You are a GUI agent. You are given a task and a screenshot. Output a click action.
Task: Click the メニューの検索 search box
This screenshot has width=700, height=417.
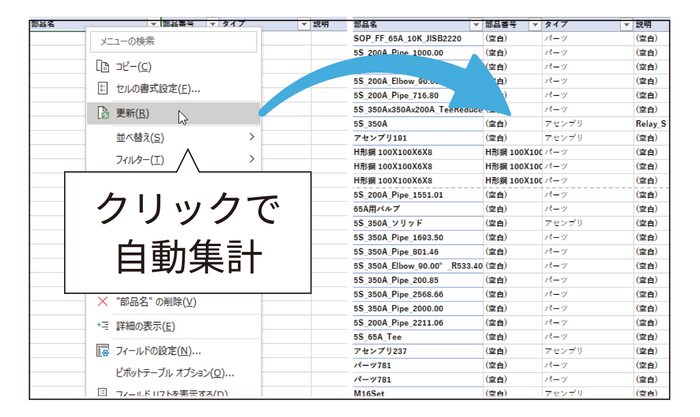point(172,41)
